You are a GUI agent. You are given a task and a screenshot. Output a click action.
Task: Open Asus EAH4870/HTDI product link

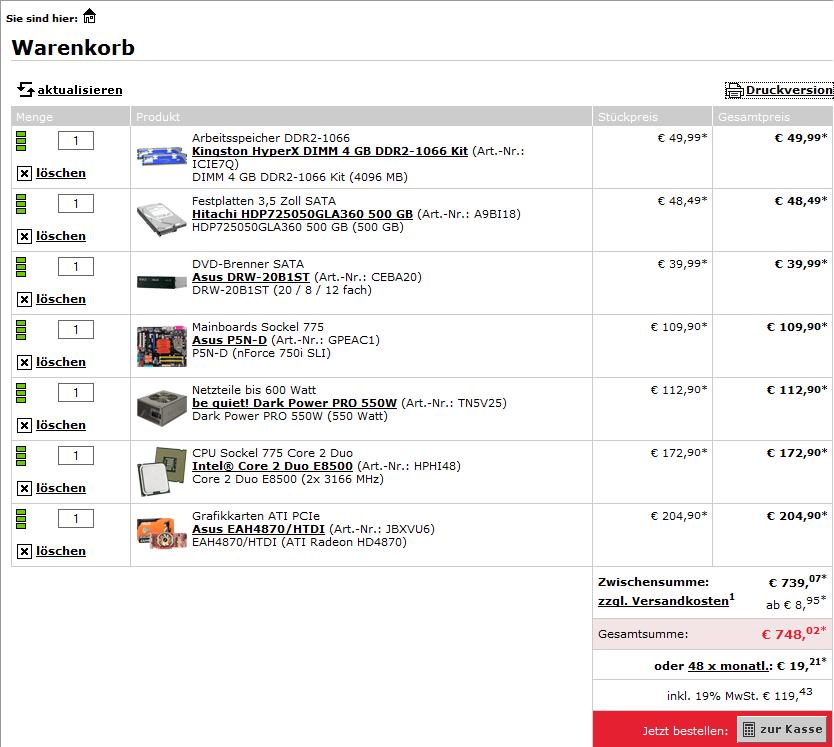coord(258,529)
